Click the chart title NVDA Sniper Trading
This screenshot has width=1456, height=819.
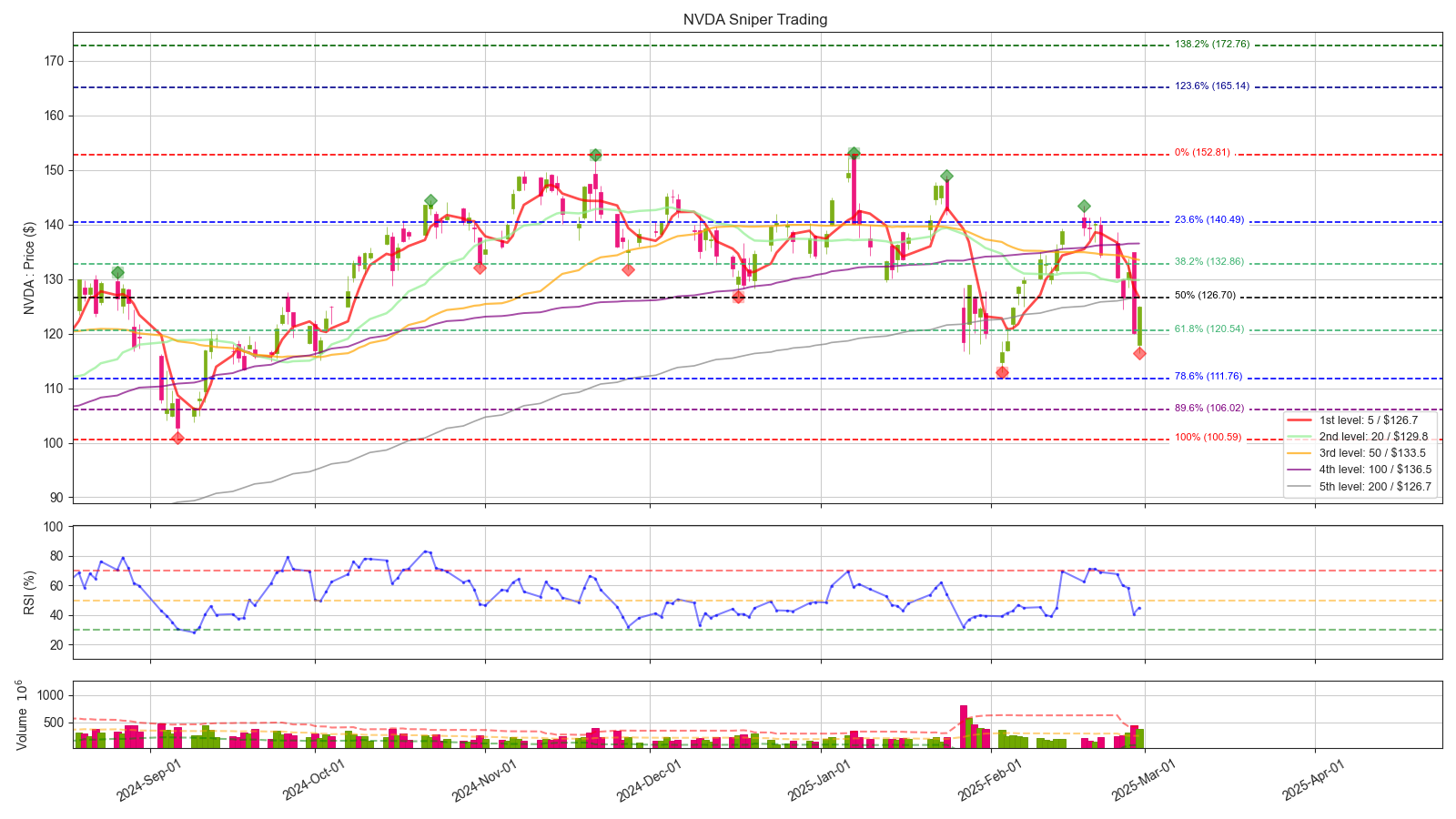(x=755, y=19)
